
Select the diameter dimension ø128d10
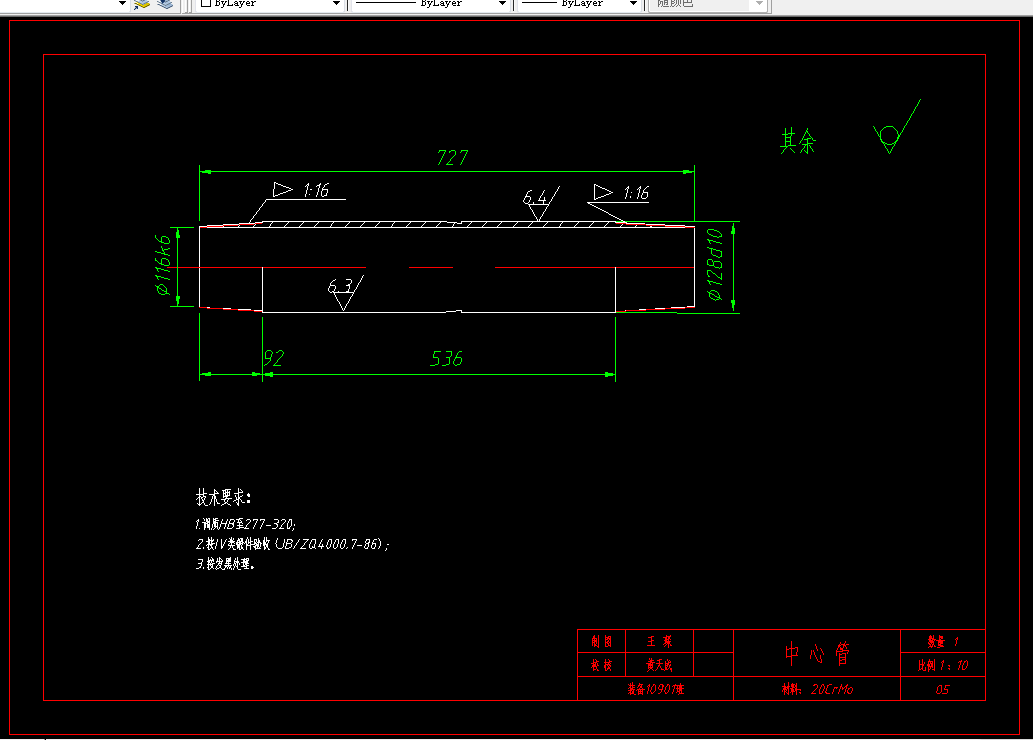coord(715,264)
